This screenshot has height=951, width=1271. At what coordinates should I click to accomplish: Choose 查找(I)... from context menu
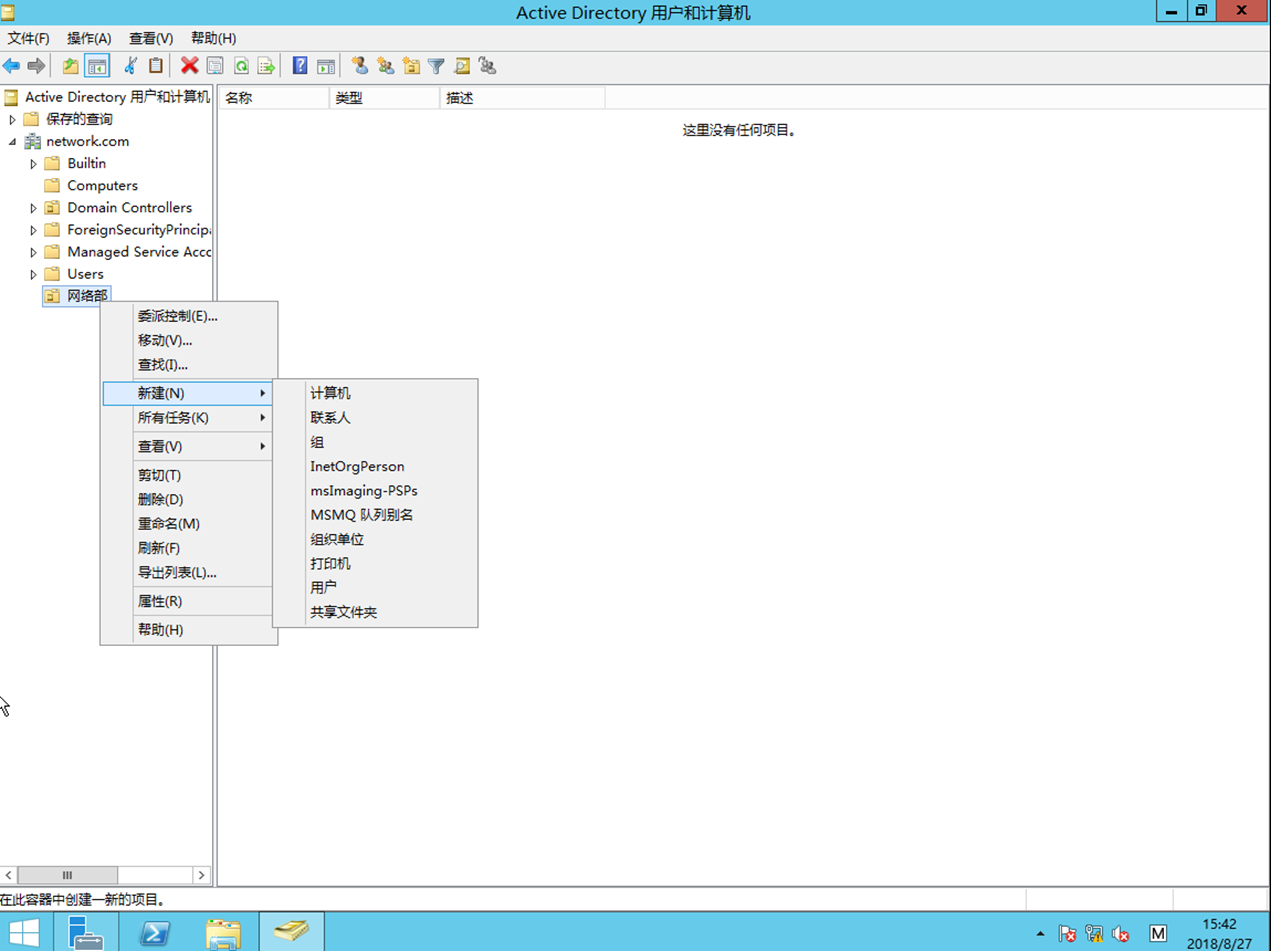click(x=188, y=365)
